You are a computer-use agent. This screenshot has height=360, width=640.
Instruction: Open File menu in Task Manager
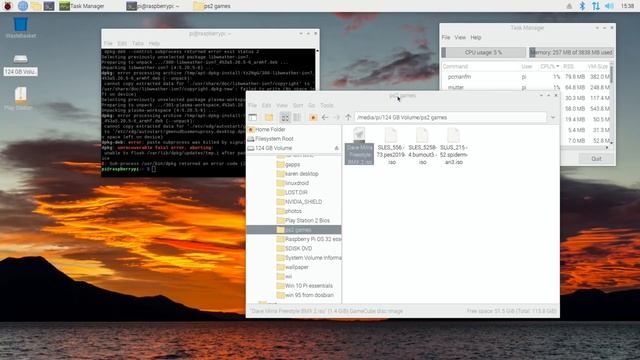point(446,37)
